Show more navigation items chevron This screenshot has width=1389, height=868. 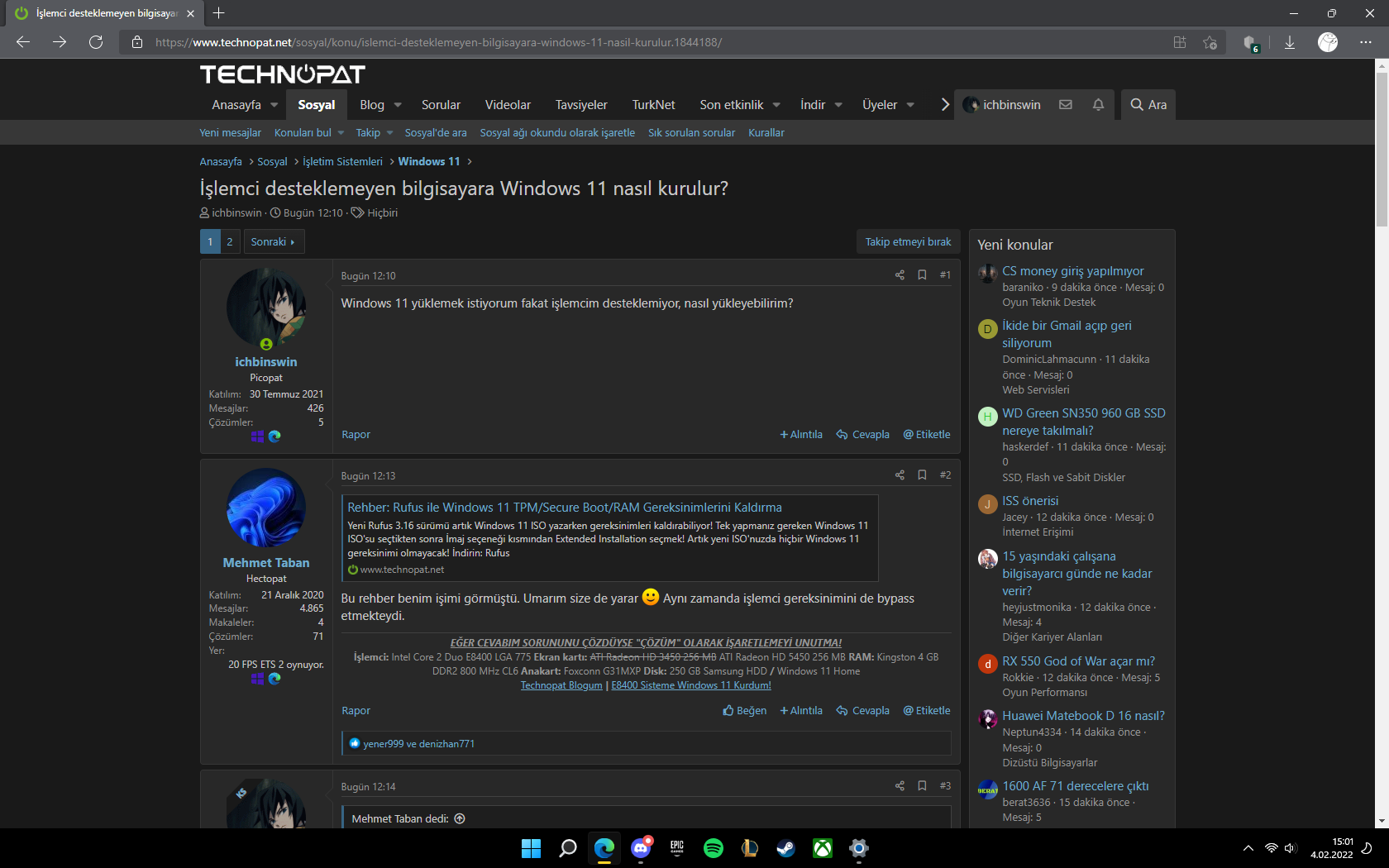(x=944, y=105)
